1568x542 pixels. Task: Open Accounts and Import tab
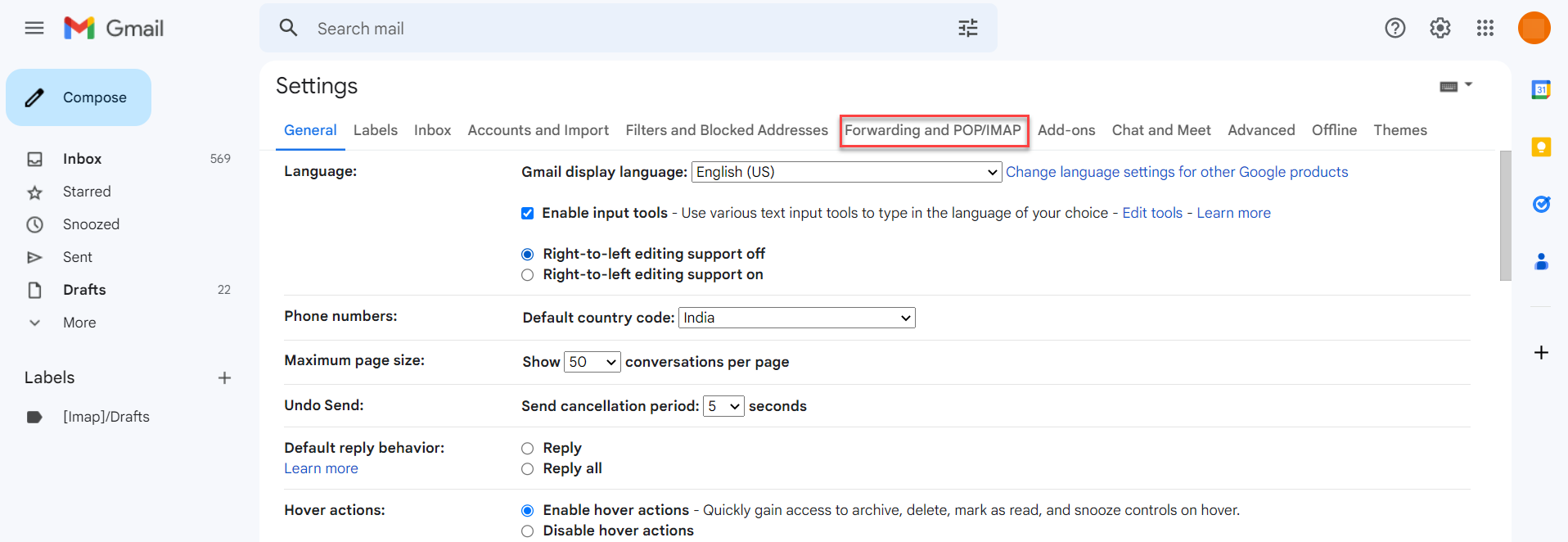pos(538,130)
